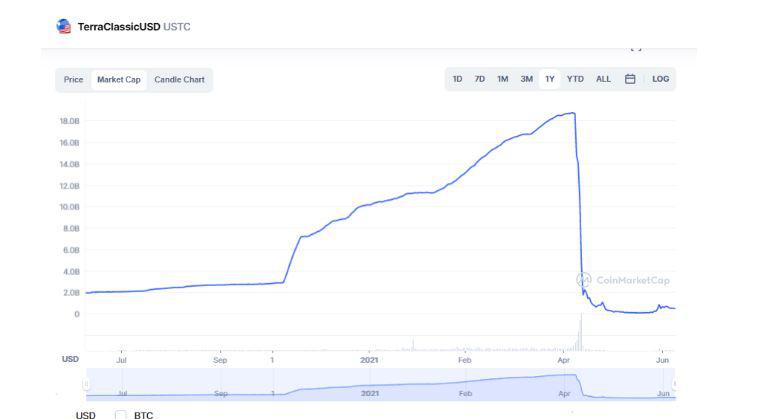Click the TerraClassicUSD coin name title
This screenshot has height=419, width=767.
118,27
